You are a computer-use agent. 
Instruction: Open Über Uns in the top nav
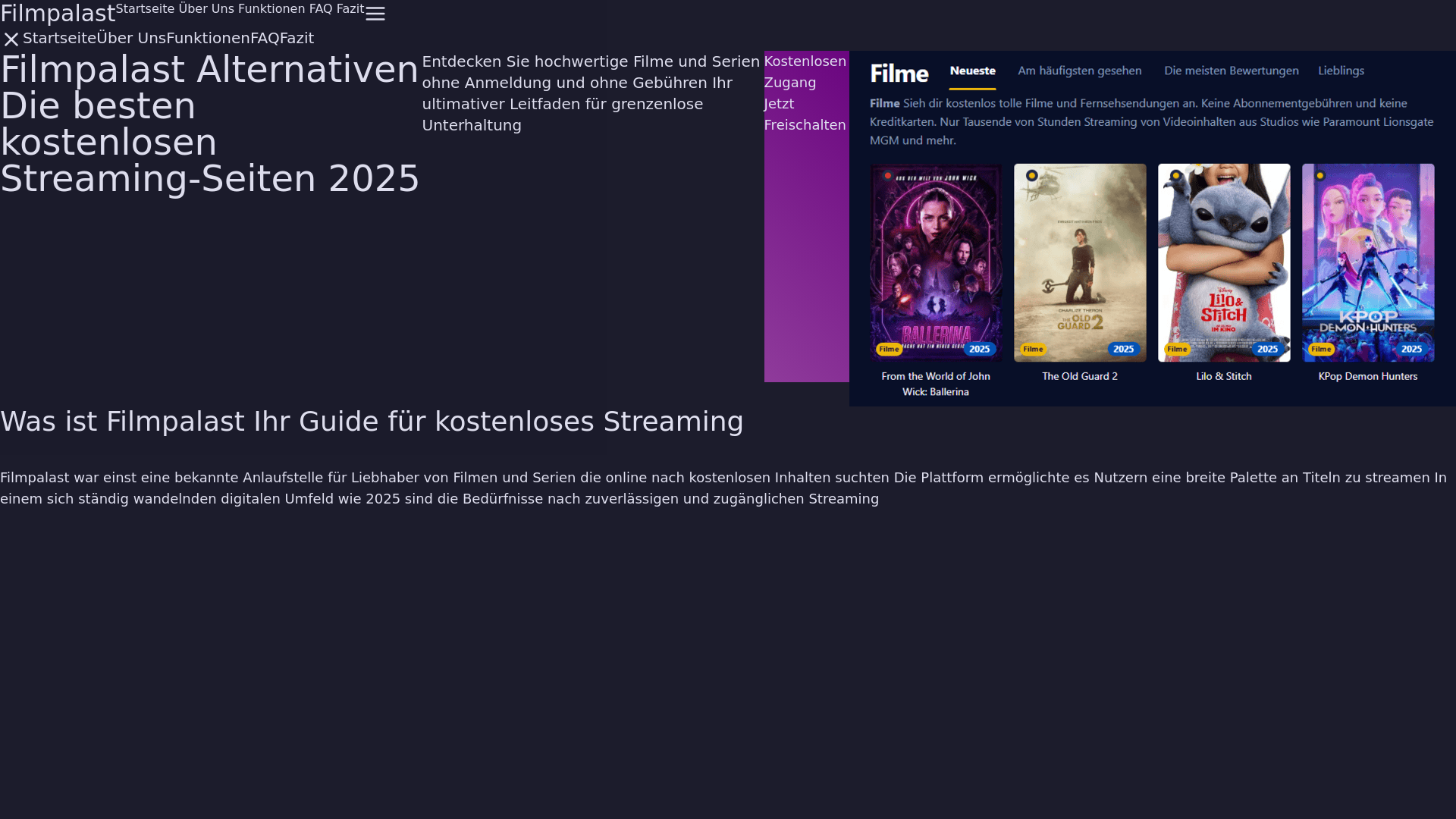[x=206, y=9]
